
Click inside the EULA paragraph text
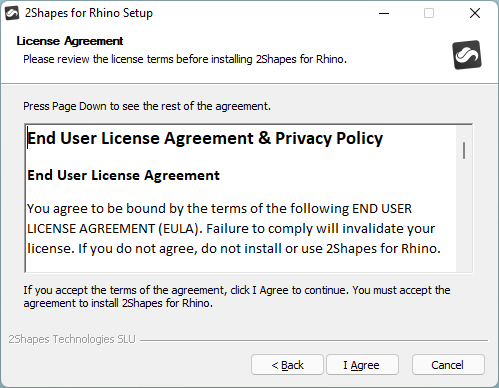[x=234, y=229]
